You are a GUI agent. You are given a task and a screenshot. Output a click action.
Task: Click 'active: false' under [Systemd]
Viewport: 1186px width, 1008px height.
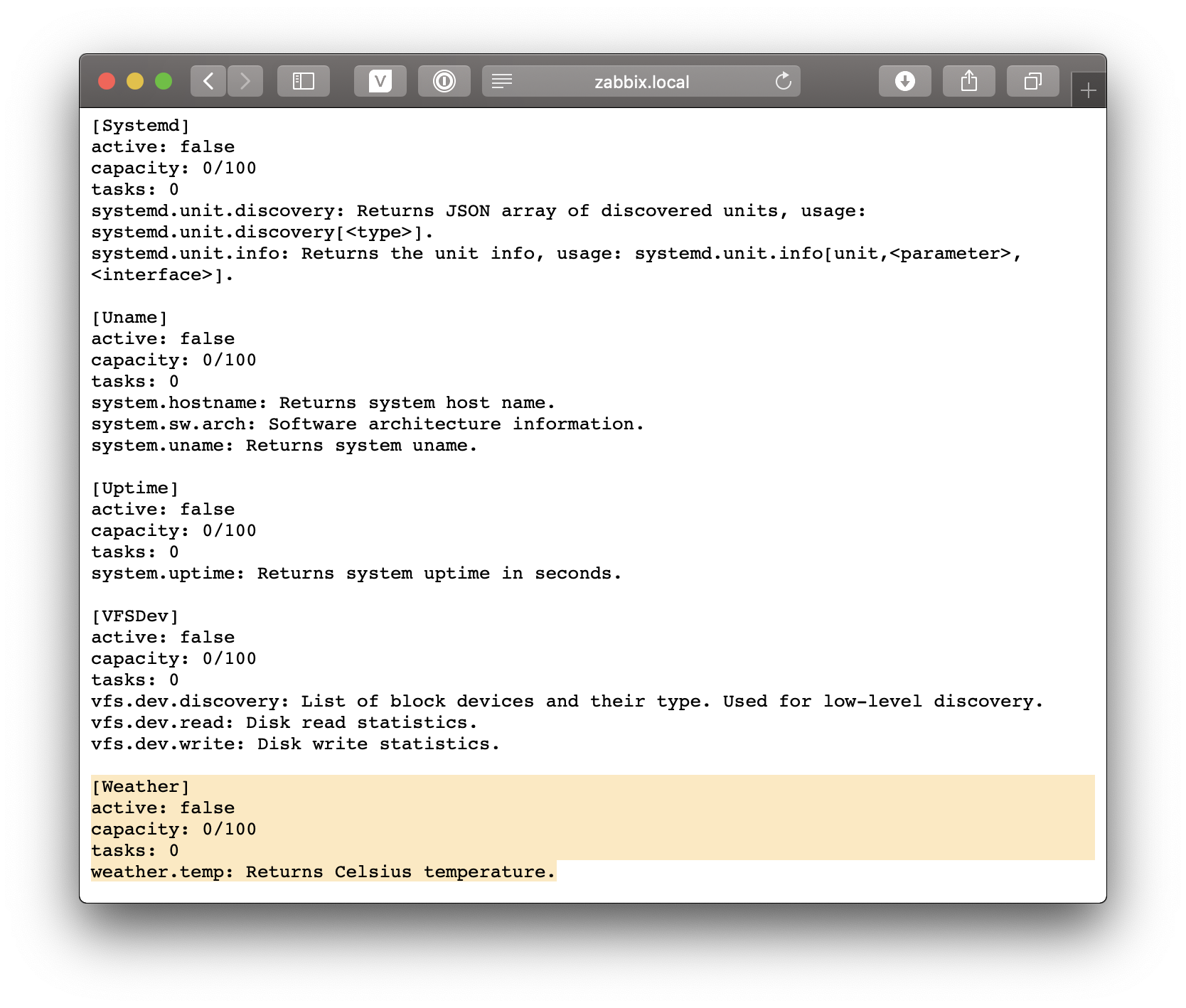tap(163, 147)
